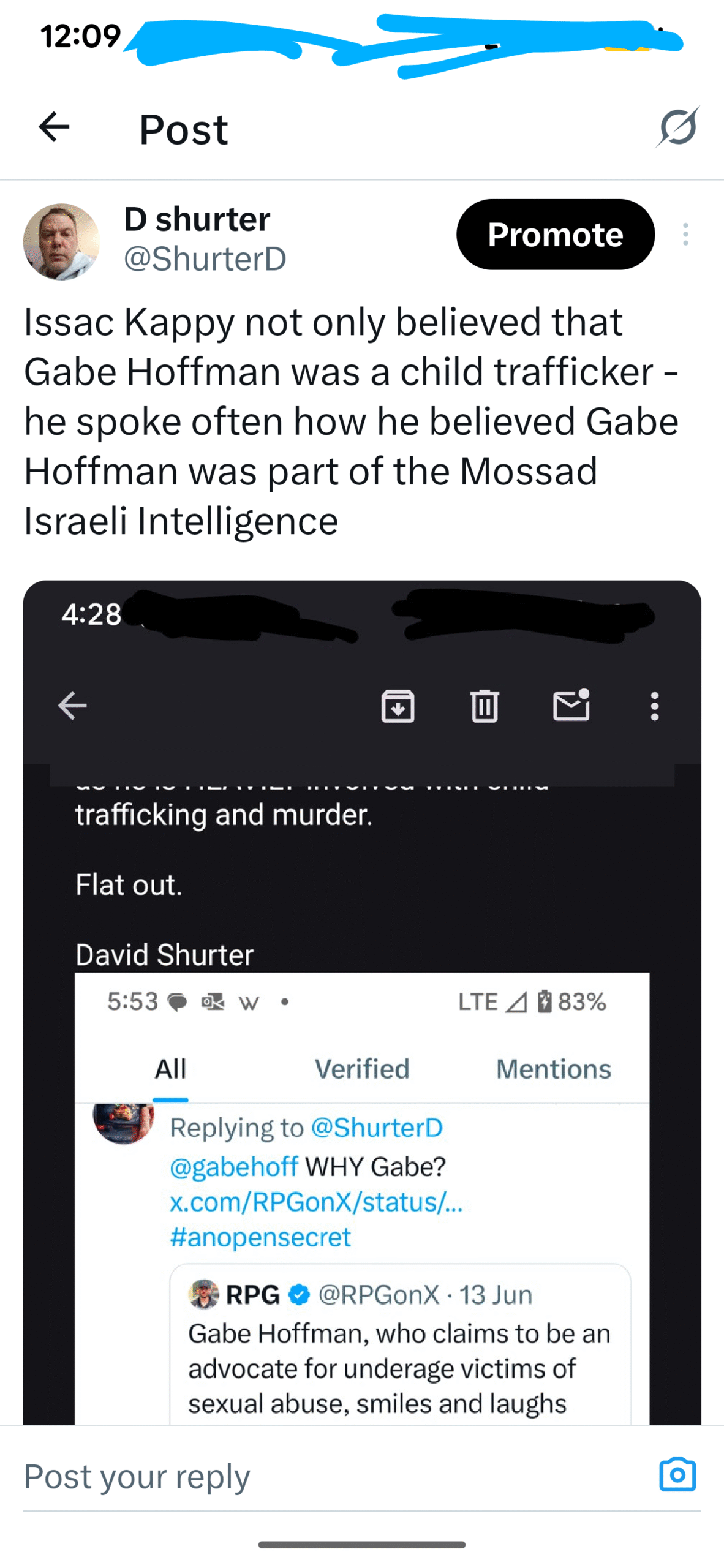Tap the Promote button

555,235
